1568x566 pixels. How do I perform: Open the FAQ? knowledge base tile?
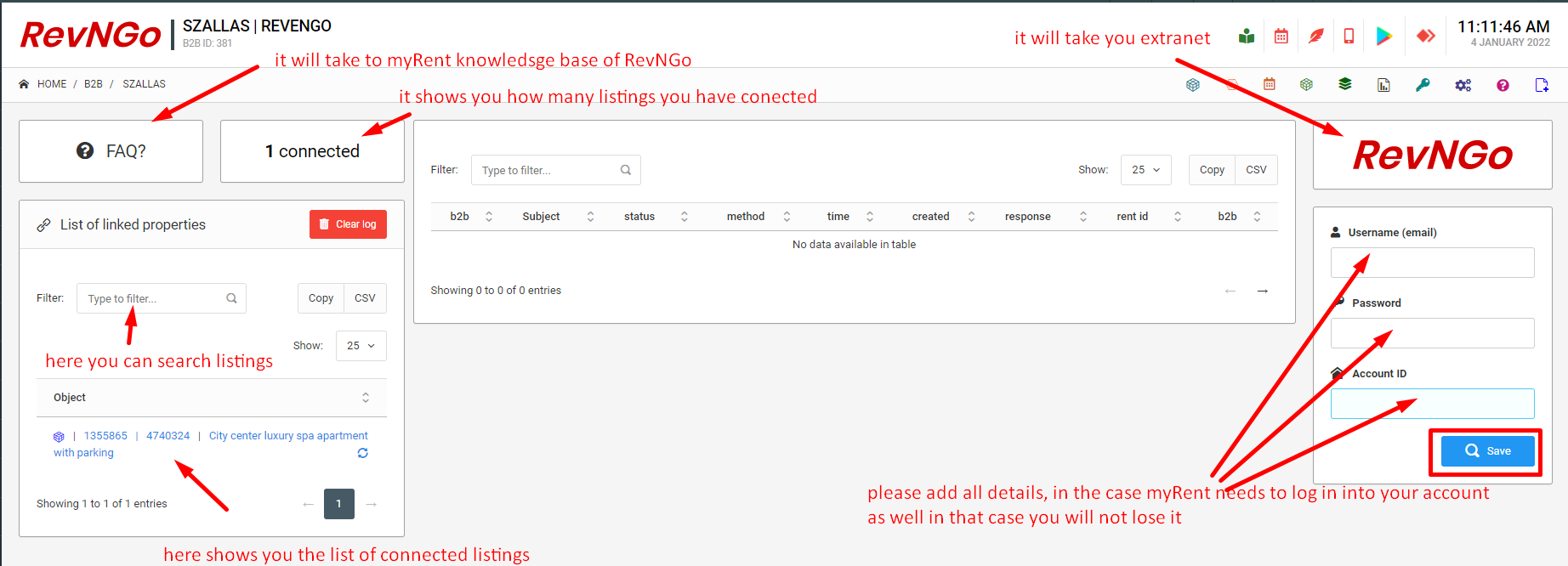[111, 151]
